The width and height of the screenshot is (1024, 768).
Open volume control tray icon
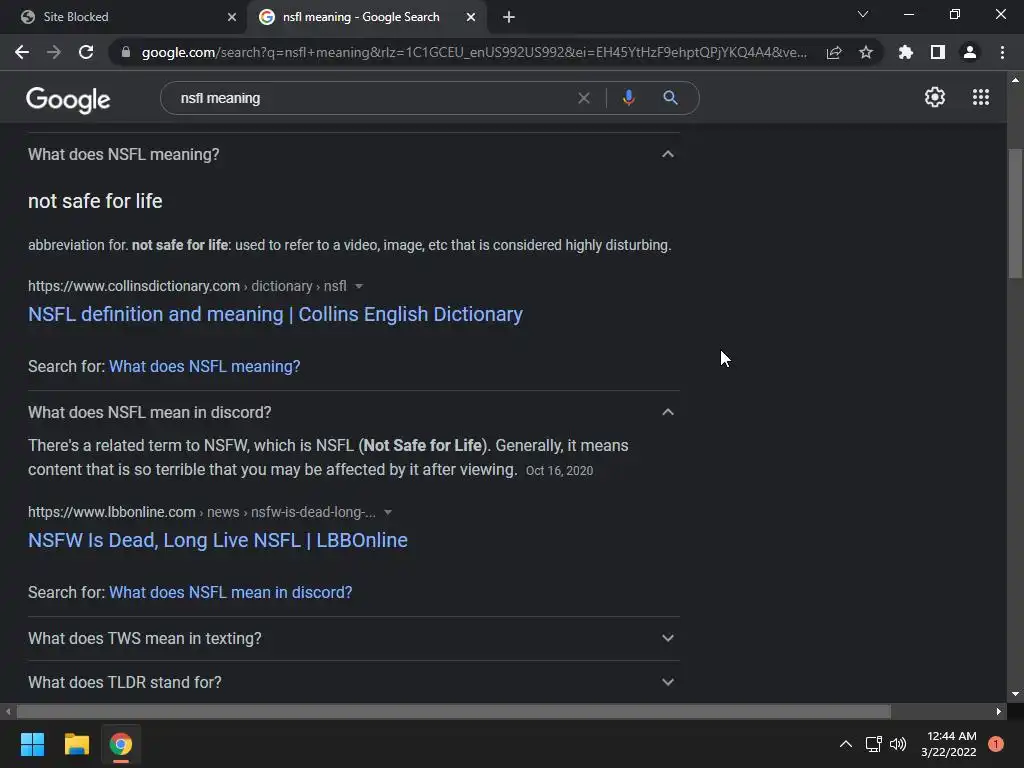click(898, 744)
